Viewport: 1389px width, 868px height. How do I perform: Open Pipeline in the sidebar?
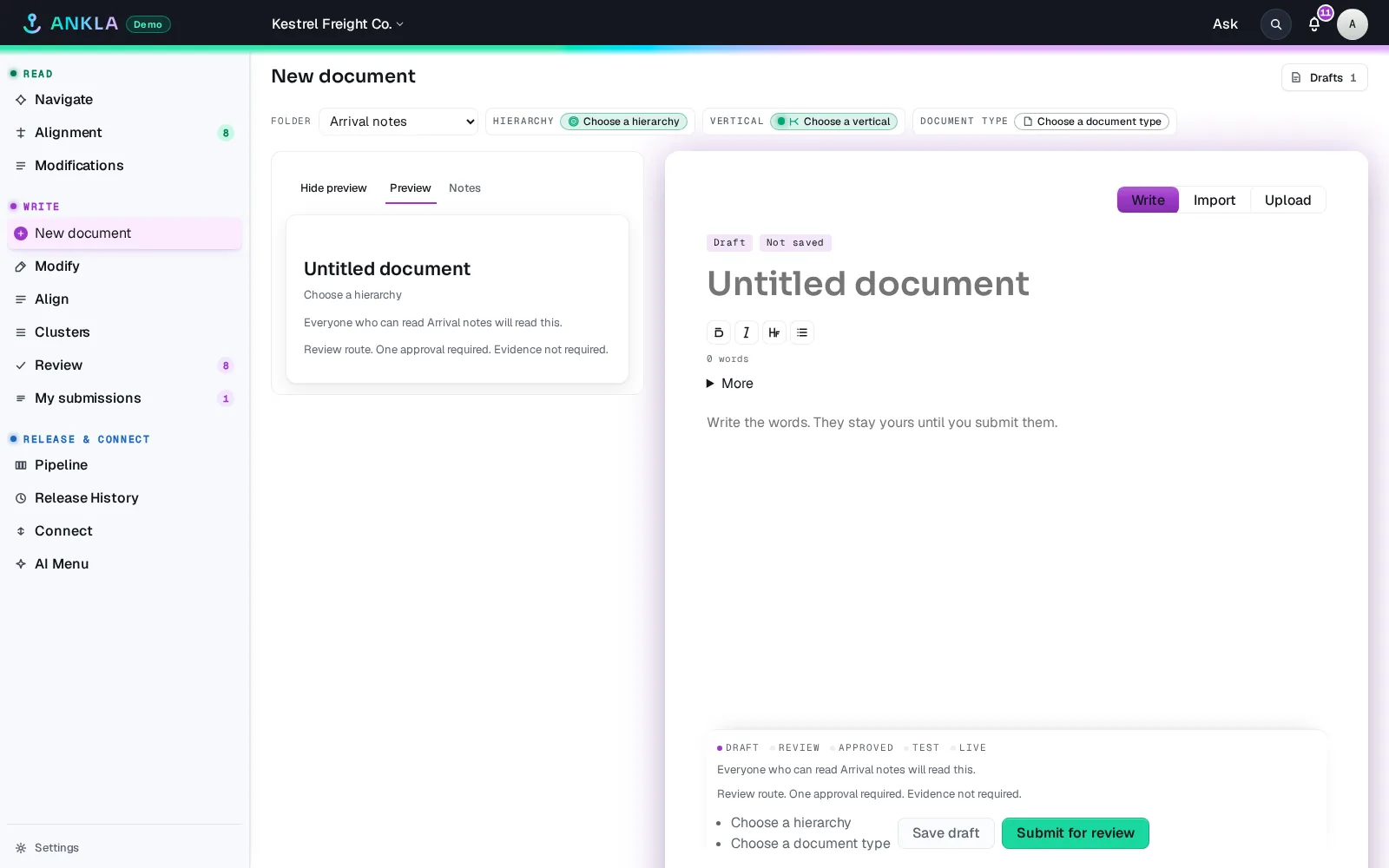pyautogui.click(x=124, y=465)
